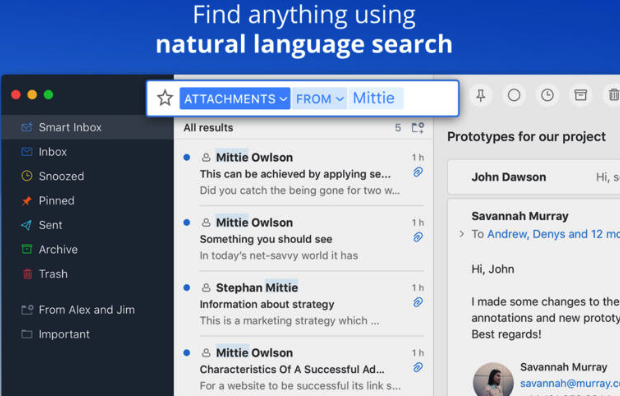Open the FROM filter dropdown
This screenshot has width=620, height=396.
click(320, 99)
